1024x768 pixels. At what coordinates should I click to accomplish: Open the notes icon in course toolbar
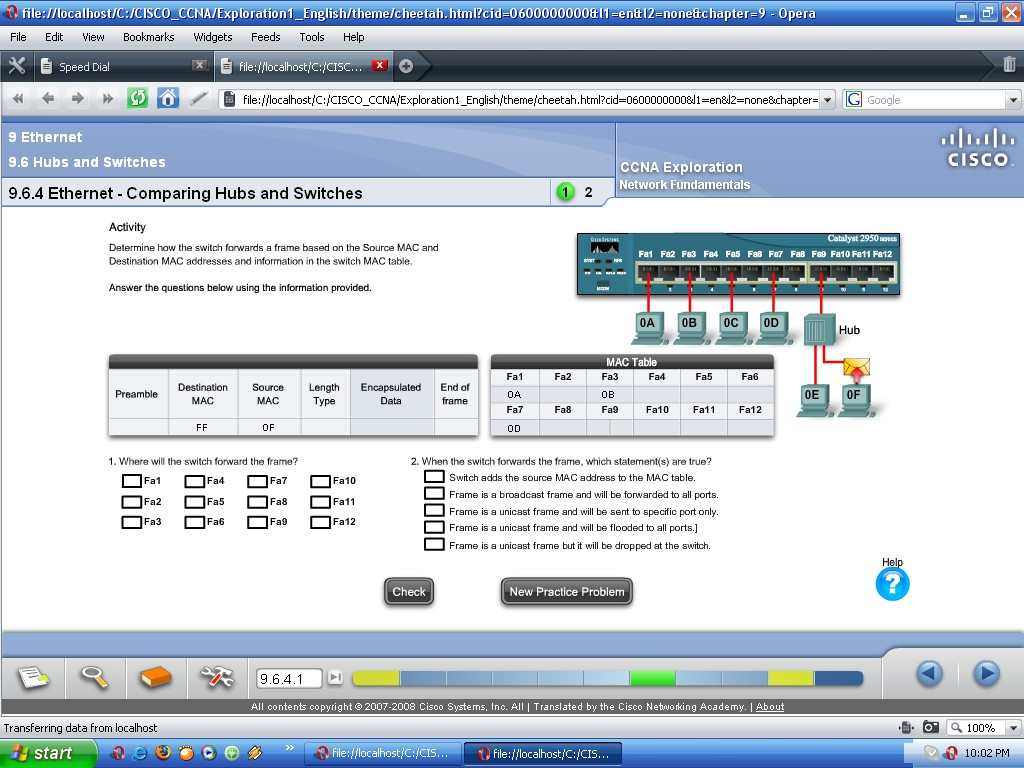pos(33,677)
